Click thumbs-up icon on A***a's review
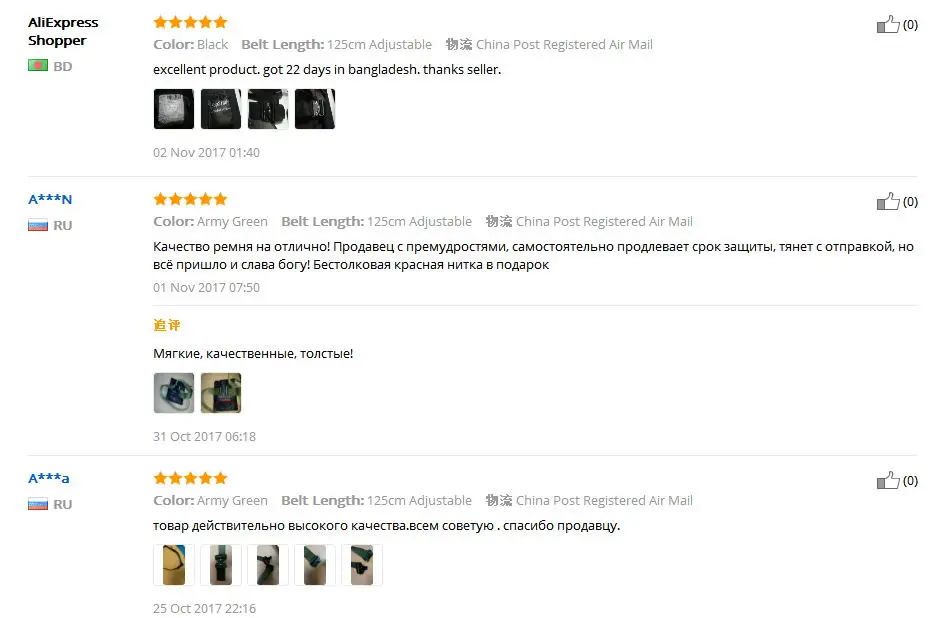This screenshot has height=618, width=947. coord(888,480)
